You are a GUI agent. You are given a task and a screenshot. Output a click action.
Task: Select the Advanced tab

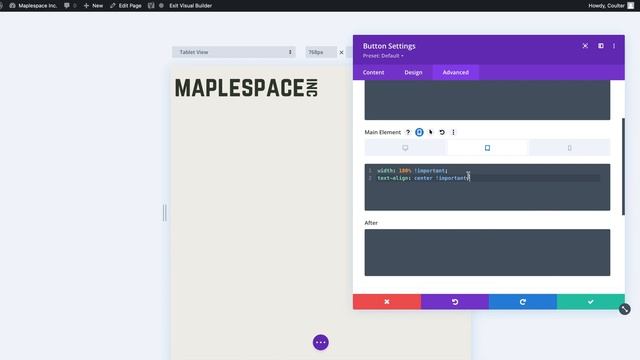pos(456,72)
